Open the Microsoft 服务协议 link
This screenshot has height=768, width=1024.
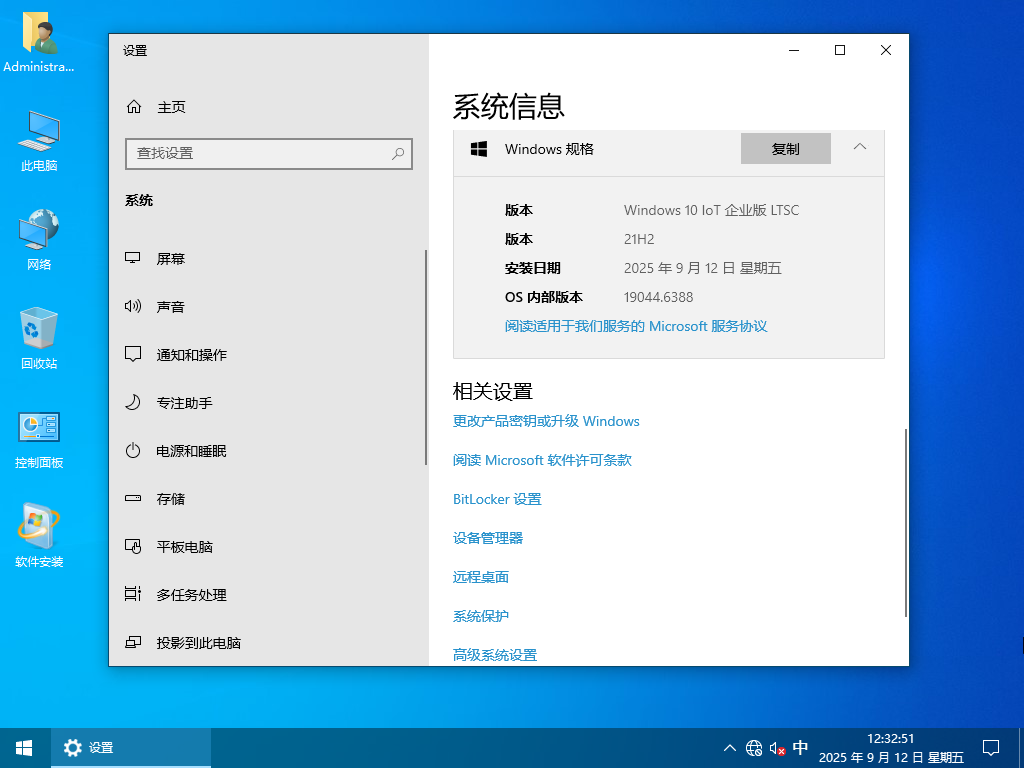[636, 326]
